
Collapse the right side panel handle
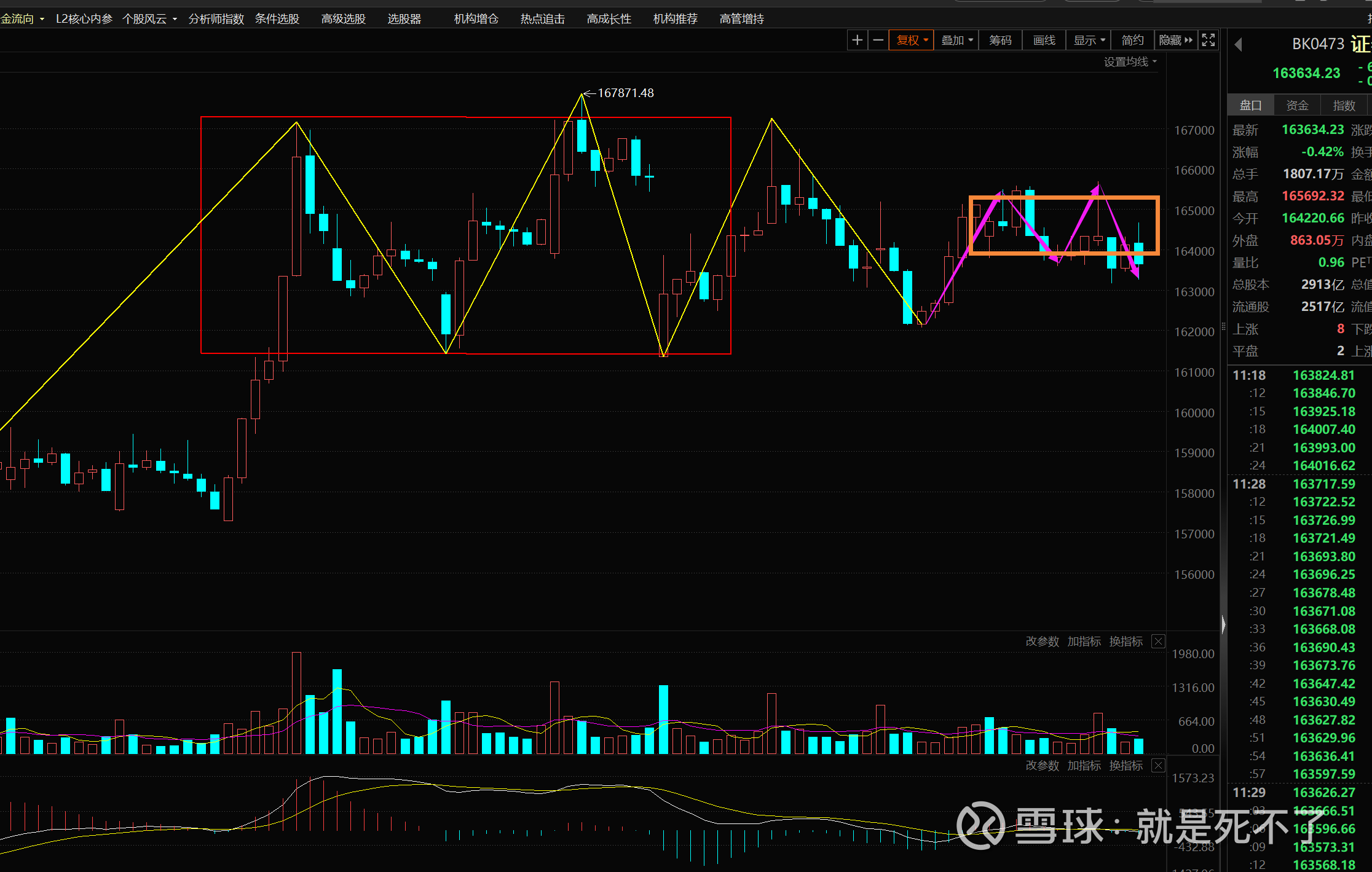pos(1223,625)
